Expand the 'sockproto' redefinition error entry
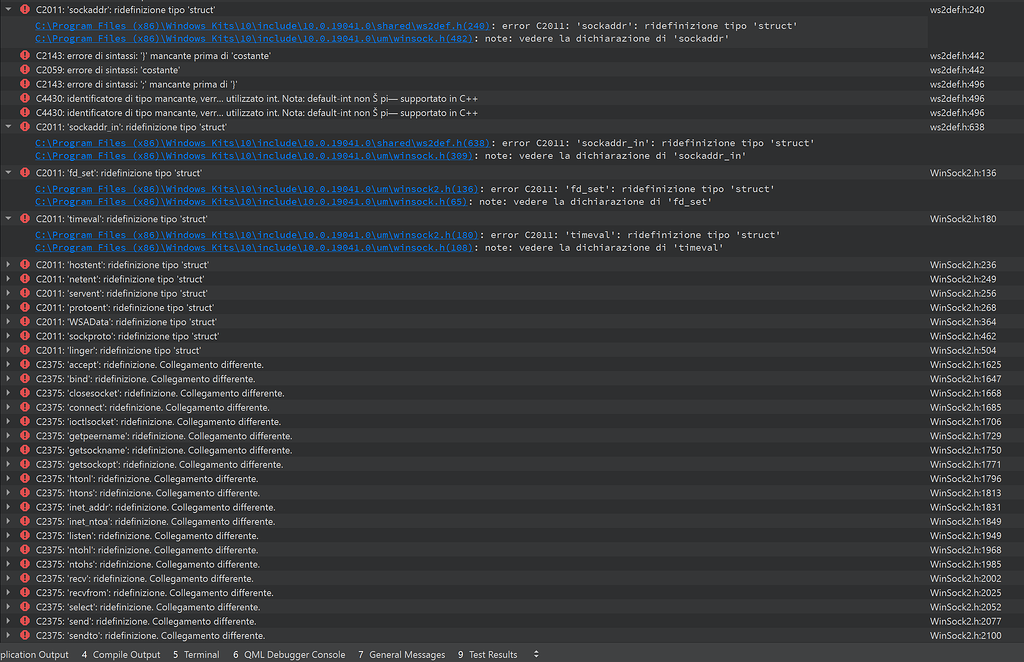This screenshot has height=662, width=1024. tap(8, 336)
